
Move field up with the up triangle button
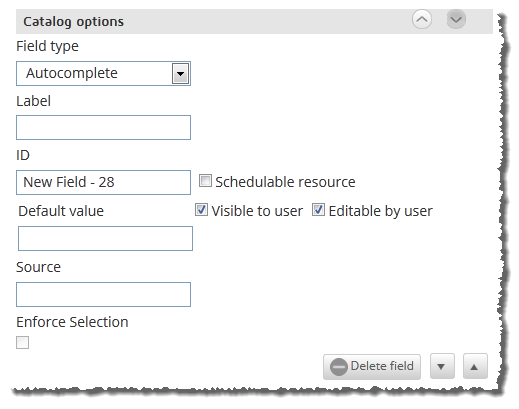click(475, 367)
